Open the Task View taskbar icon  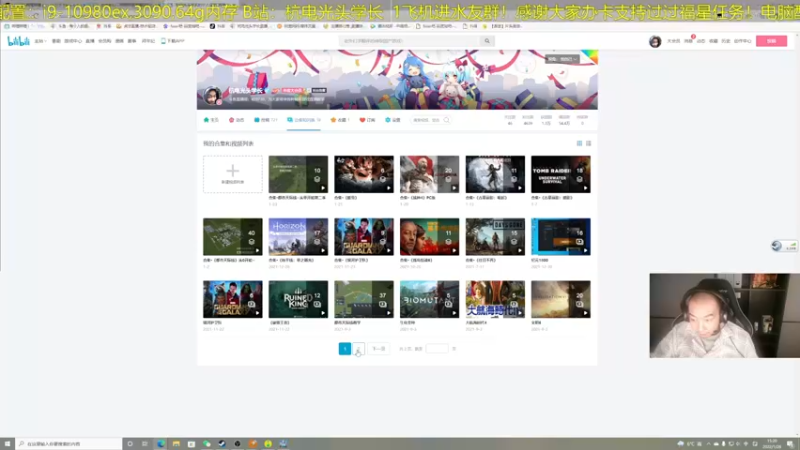tap(145, 444)
